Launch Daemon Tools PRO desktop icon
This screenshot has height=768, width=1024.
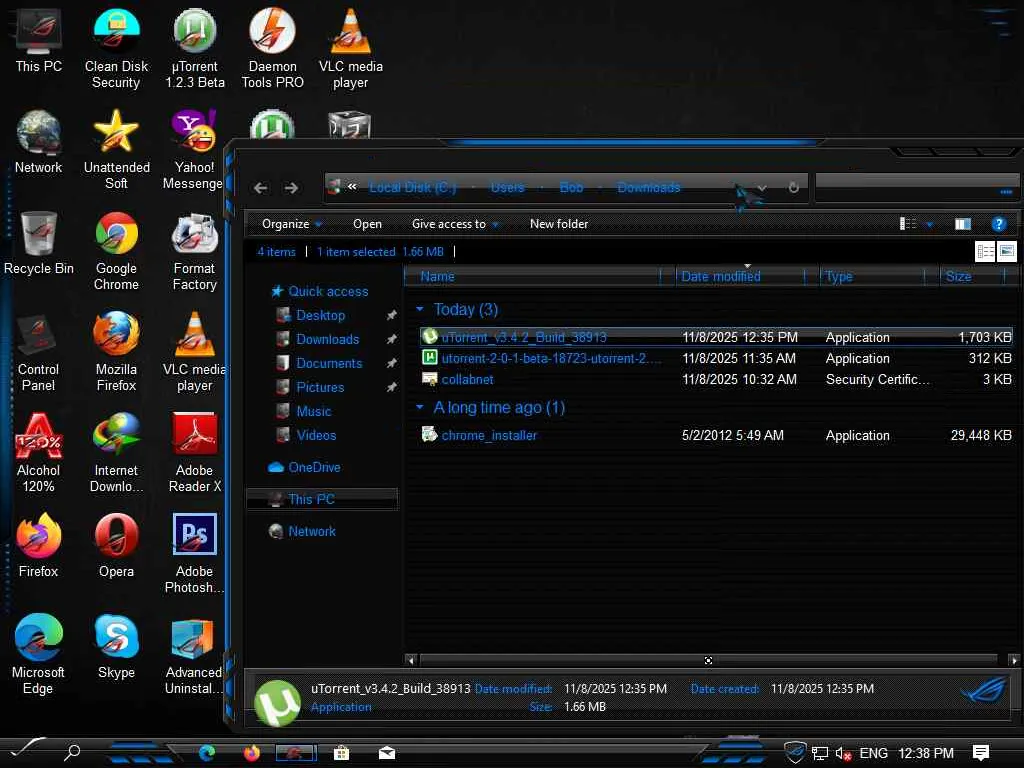[272, 49]
